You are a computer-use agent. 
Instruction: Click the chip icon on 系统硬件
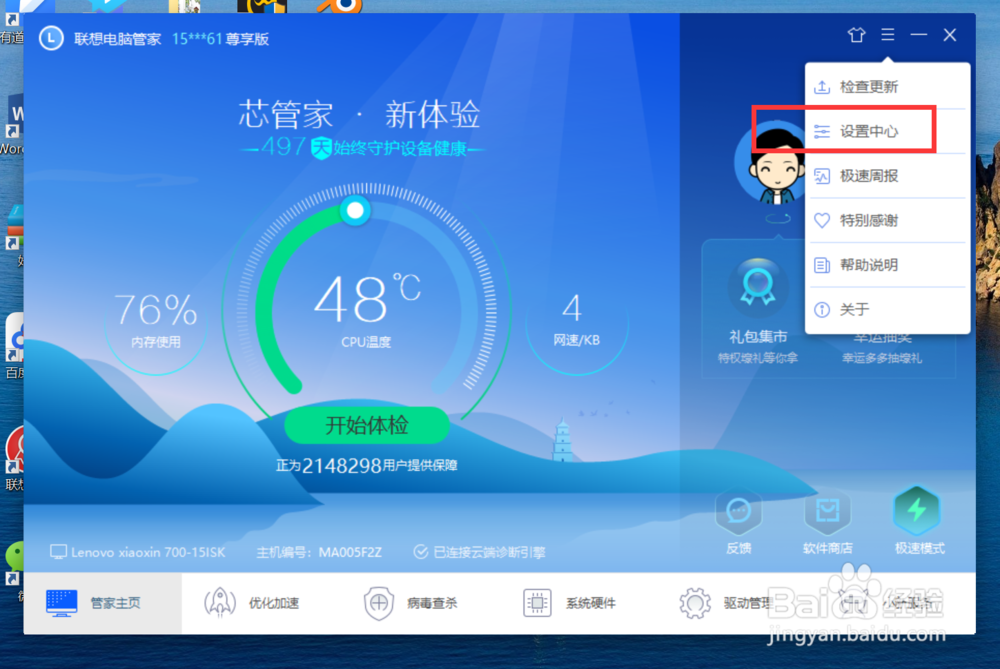coord(537,603)
